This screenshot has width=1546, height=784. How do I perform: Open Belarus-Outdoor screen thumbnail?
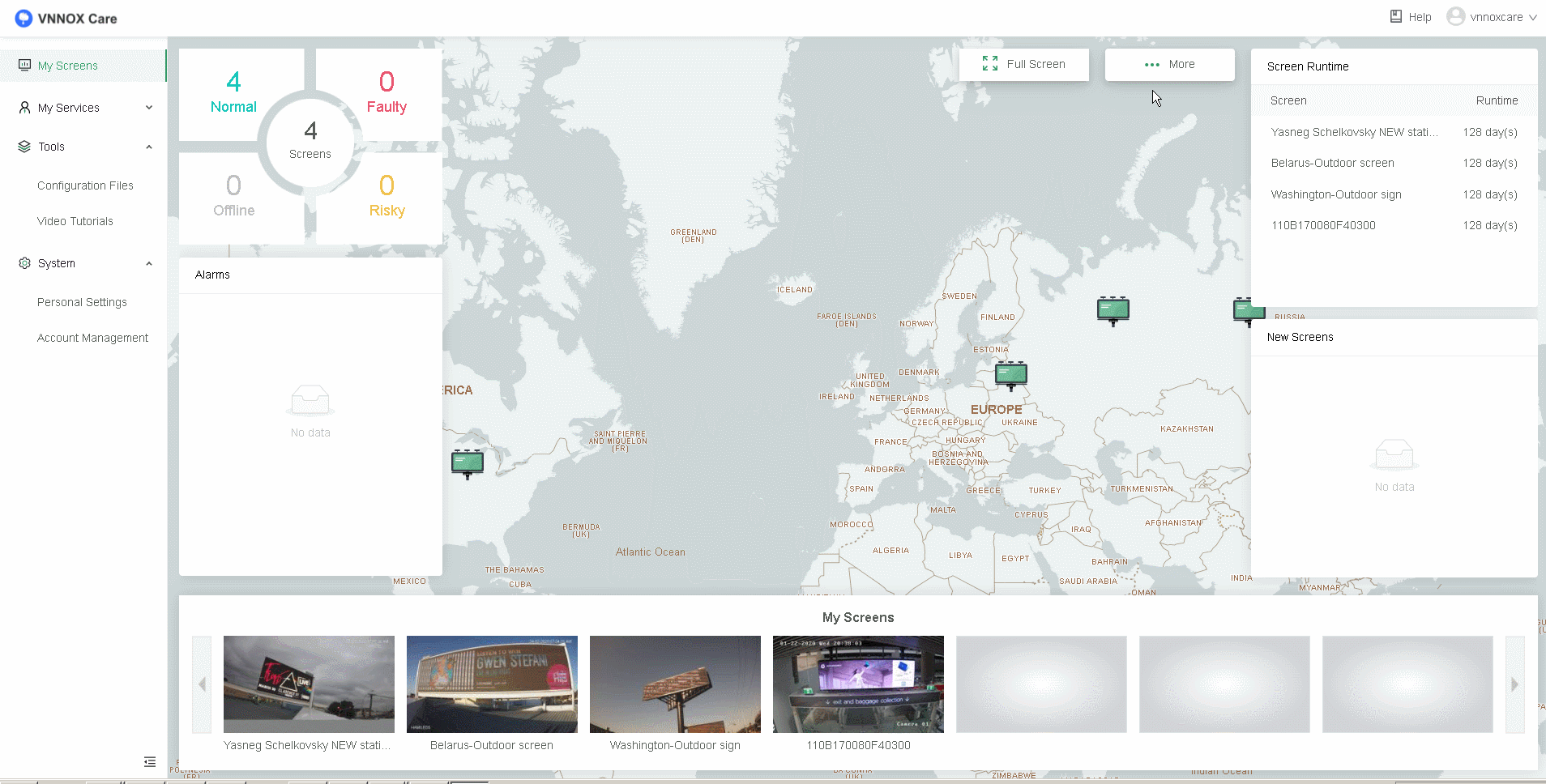point(492,684)
